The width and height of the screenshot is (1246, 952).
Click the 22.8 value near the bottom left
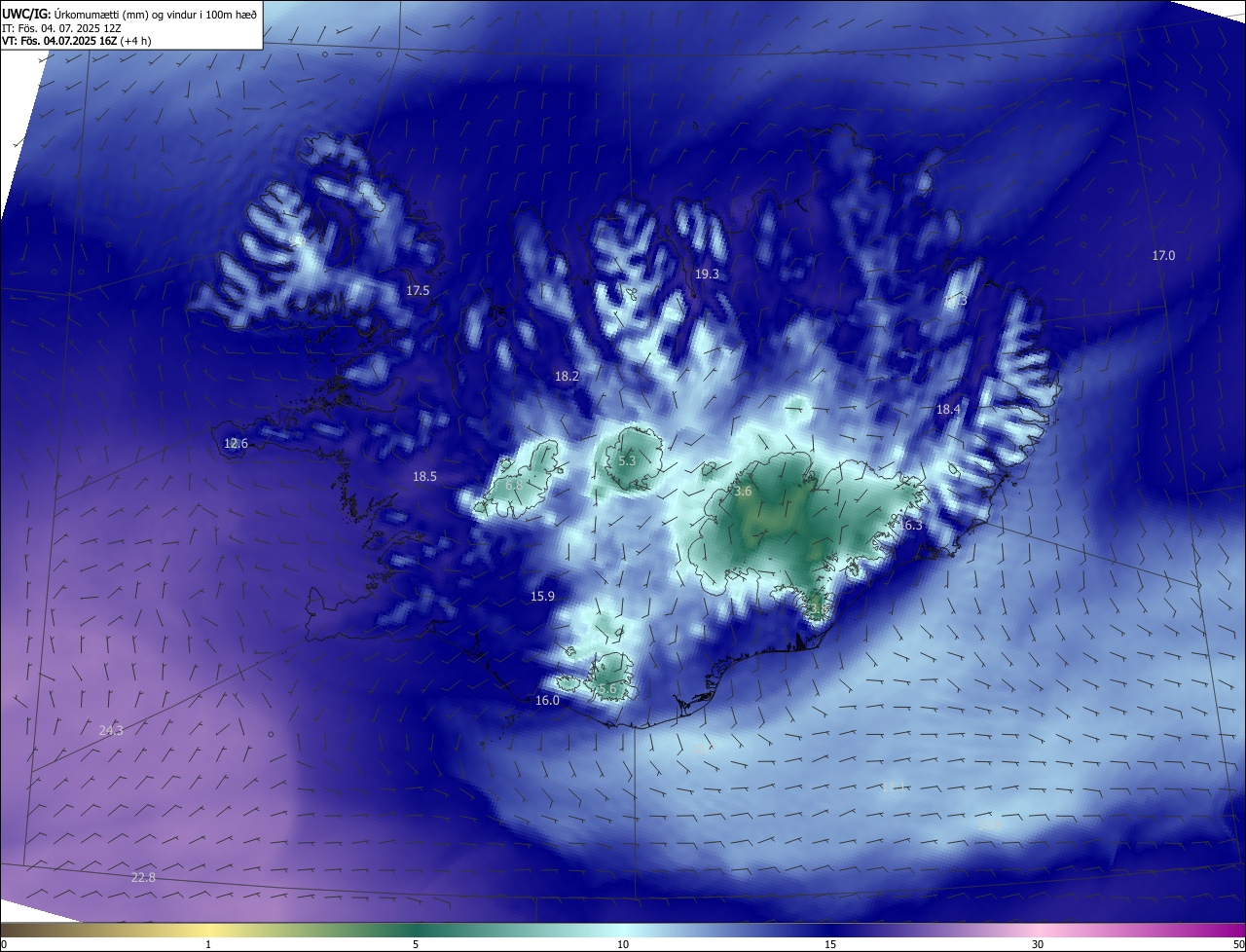click(x=143, y=877)
